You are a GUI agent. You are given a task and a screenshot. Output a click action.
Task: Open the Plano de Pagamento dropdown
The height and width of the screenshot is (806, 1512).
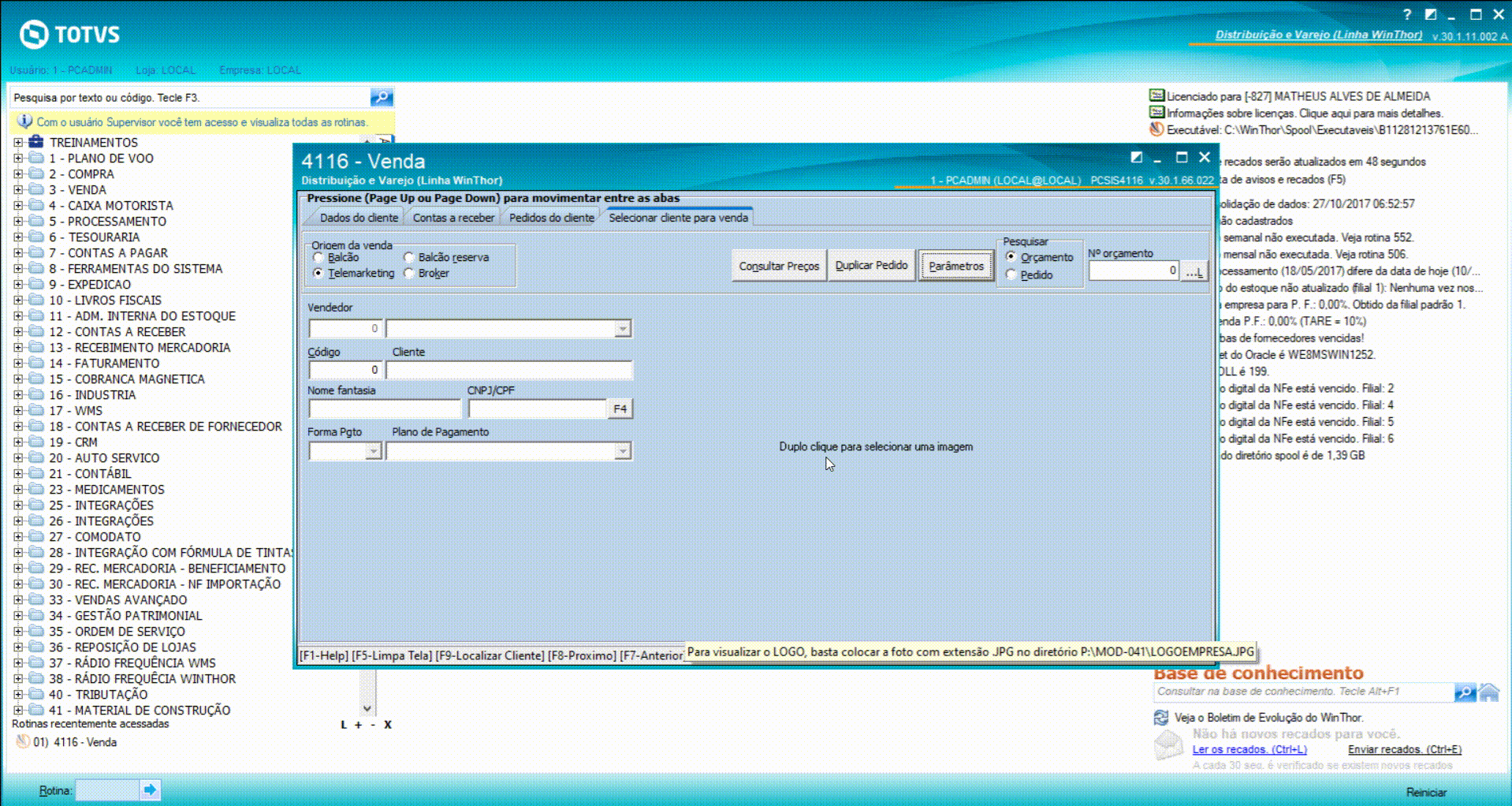[x=623, y=451]
